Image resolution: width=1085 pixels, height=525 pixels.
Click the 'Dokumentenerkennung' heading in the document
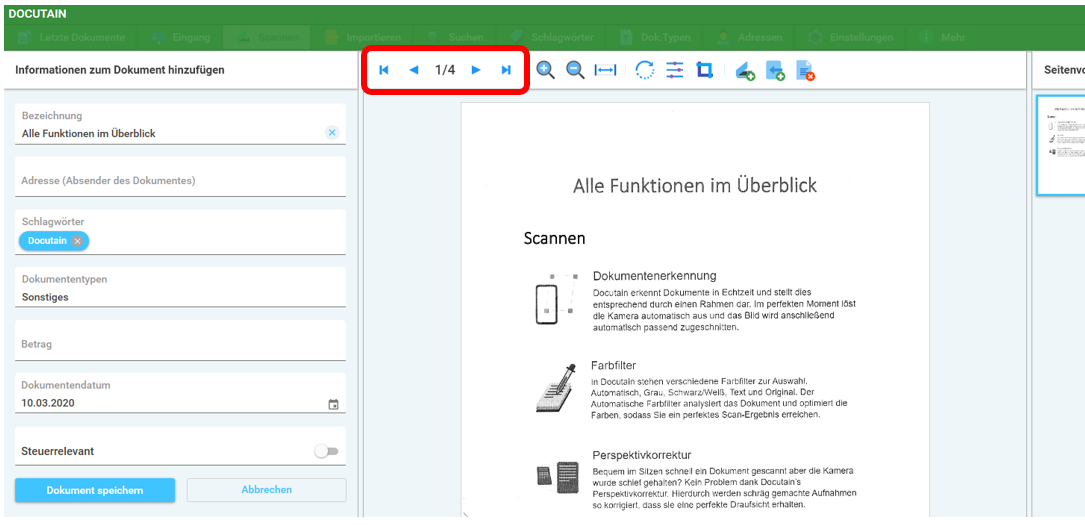click(655, 276)
